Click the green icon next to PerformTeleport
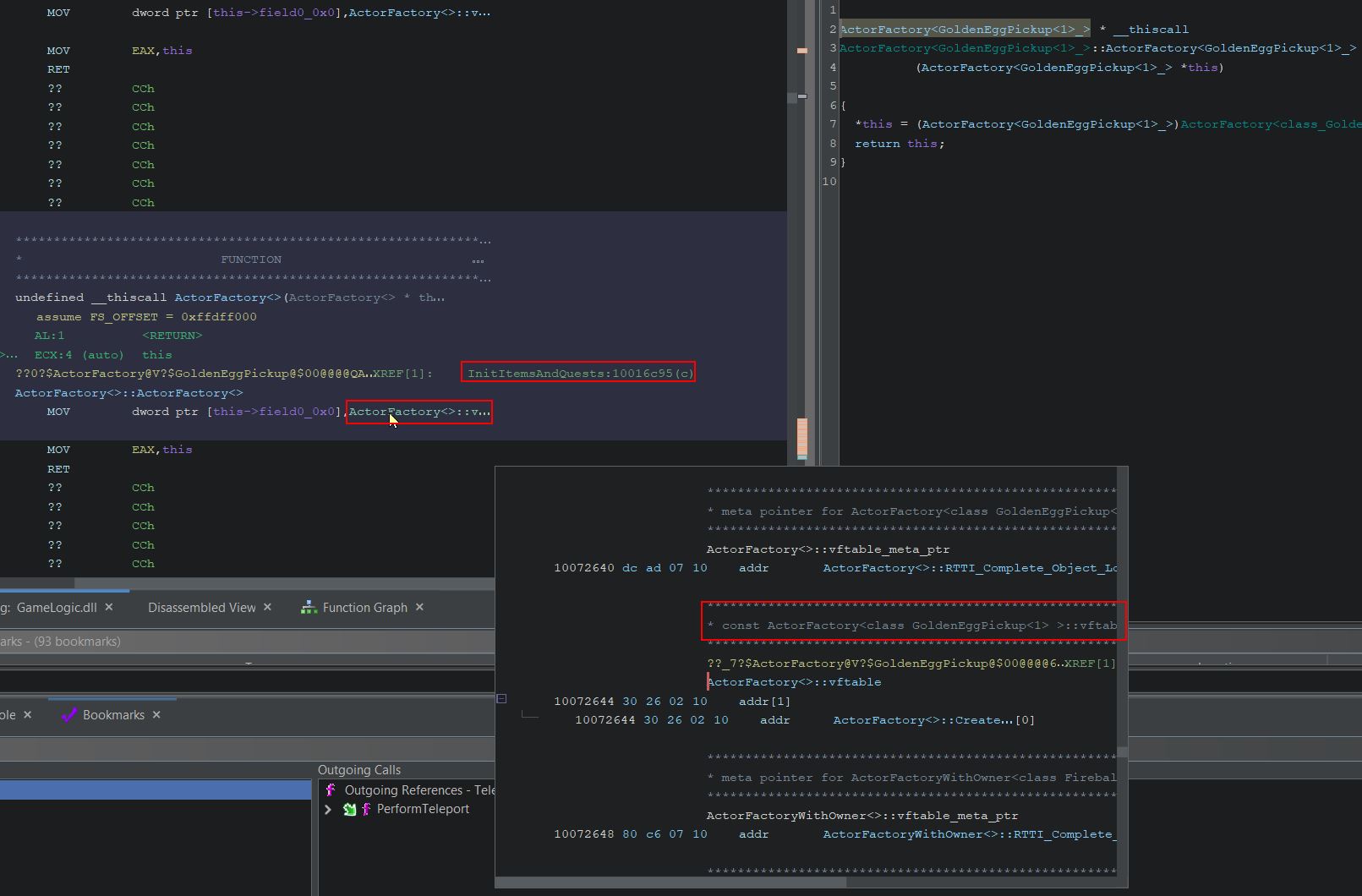The width and height of the screenshot is (1362, 896). (x=349, y=810)
